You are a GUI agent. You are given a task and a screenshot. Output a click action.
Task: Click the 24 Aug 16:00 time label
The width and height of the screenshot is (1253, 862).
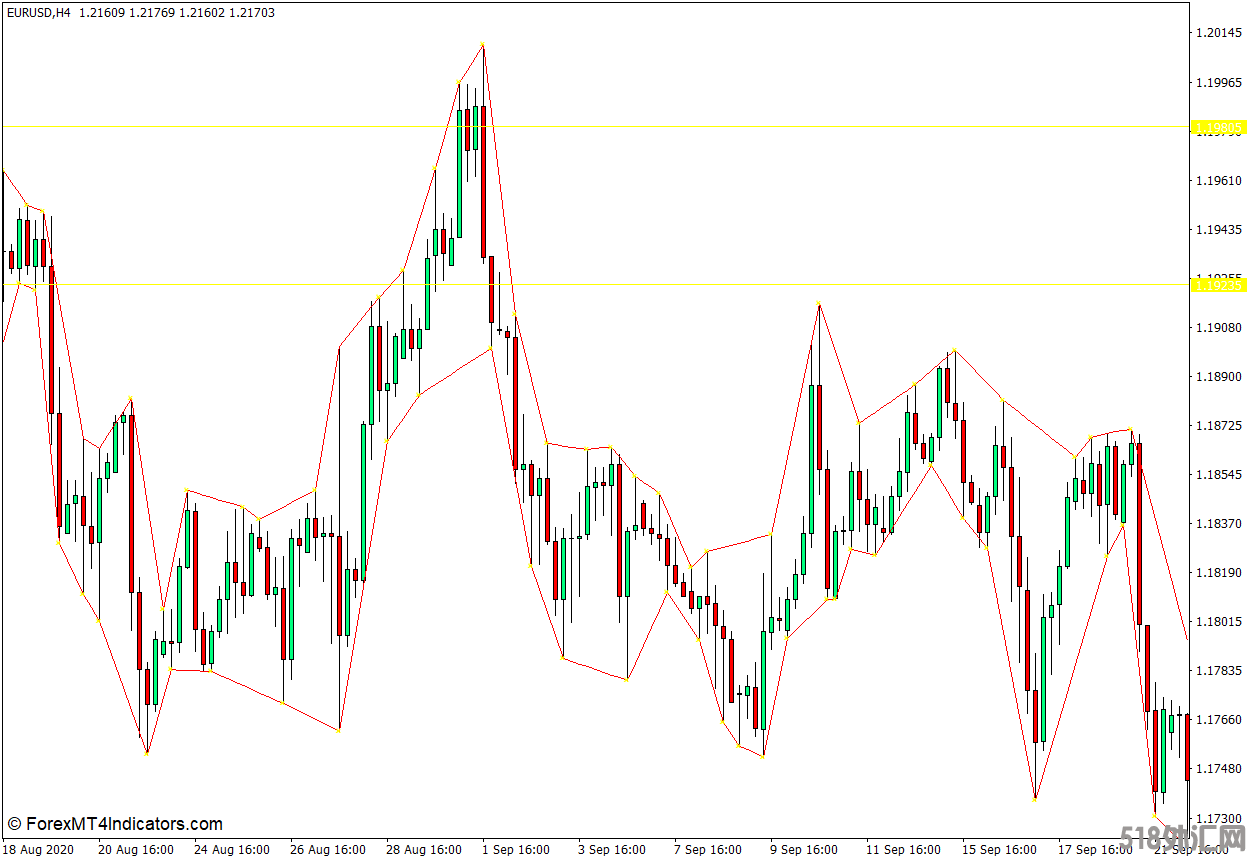point(231,850)
